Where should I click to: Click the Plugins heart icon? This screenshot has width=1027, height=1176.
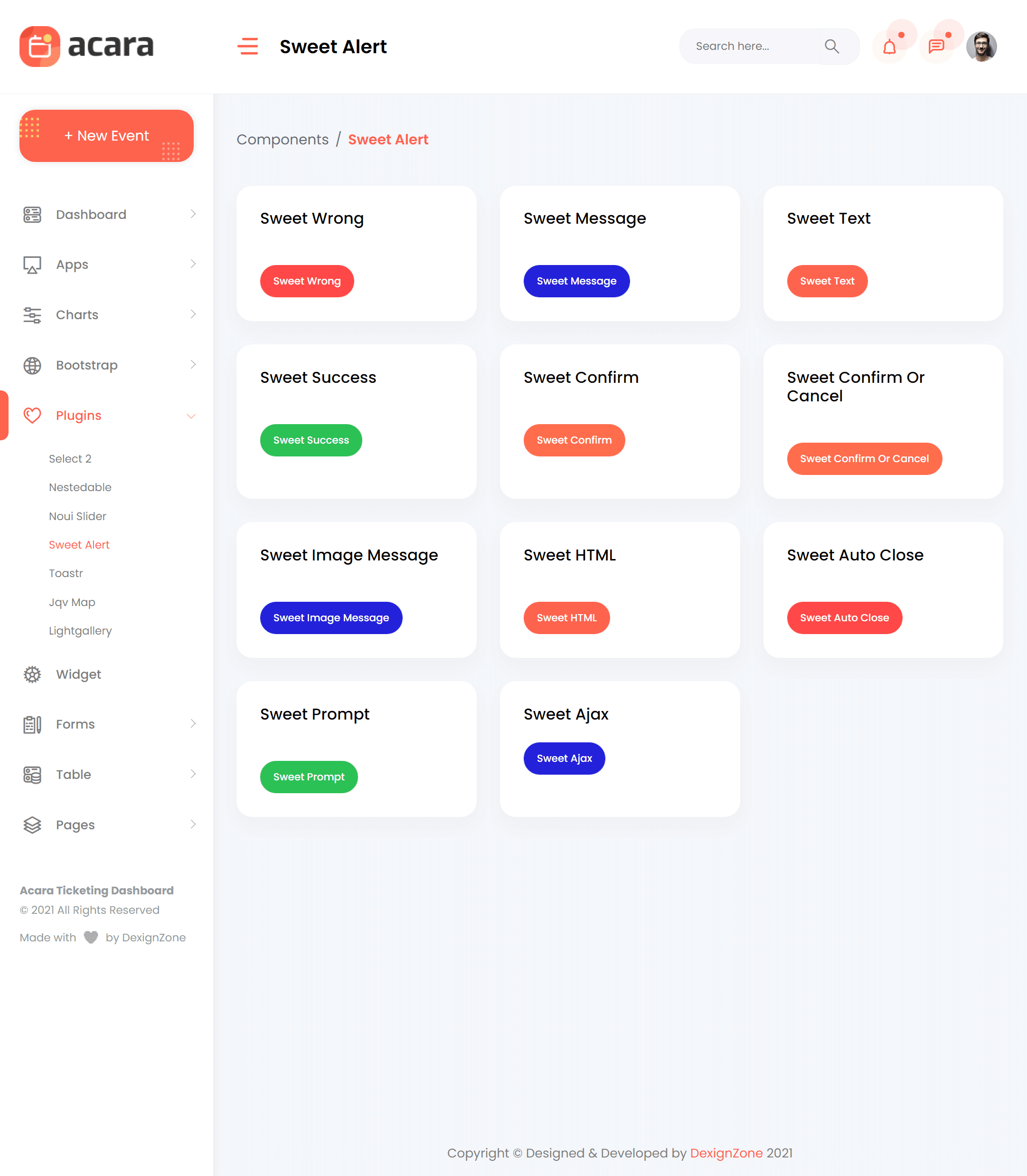point(32,415)
